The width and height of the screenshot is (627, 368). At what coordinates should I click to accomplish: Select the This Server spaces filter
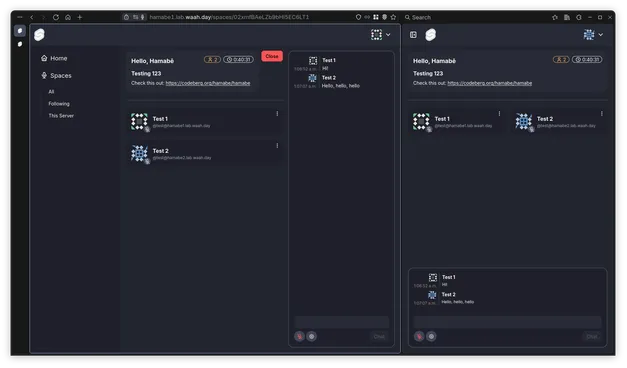[x=61, y=116]
